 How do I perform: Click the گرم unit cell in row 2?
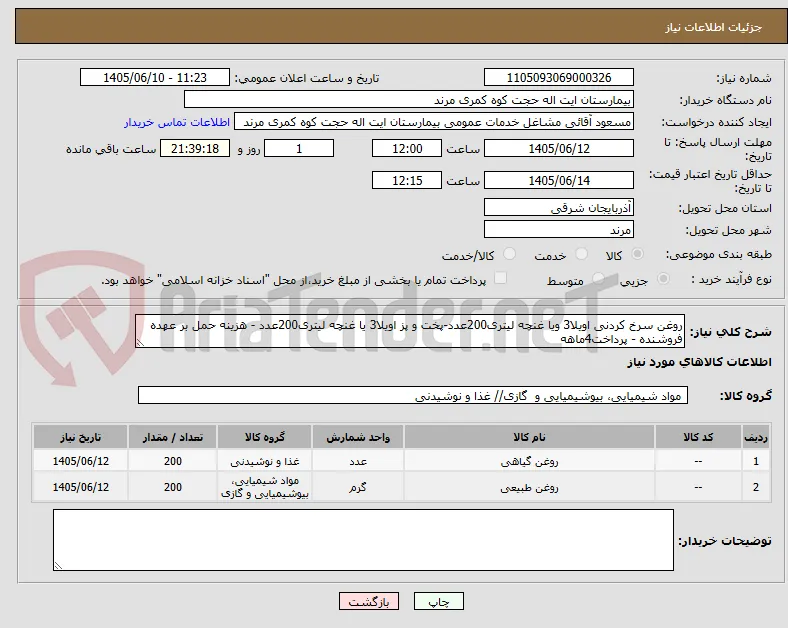[358, 487]
